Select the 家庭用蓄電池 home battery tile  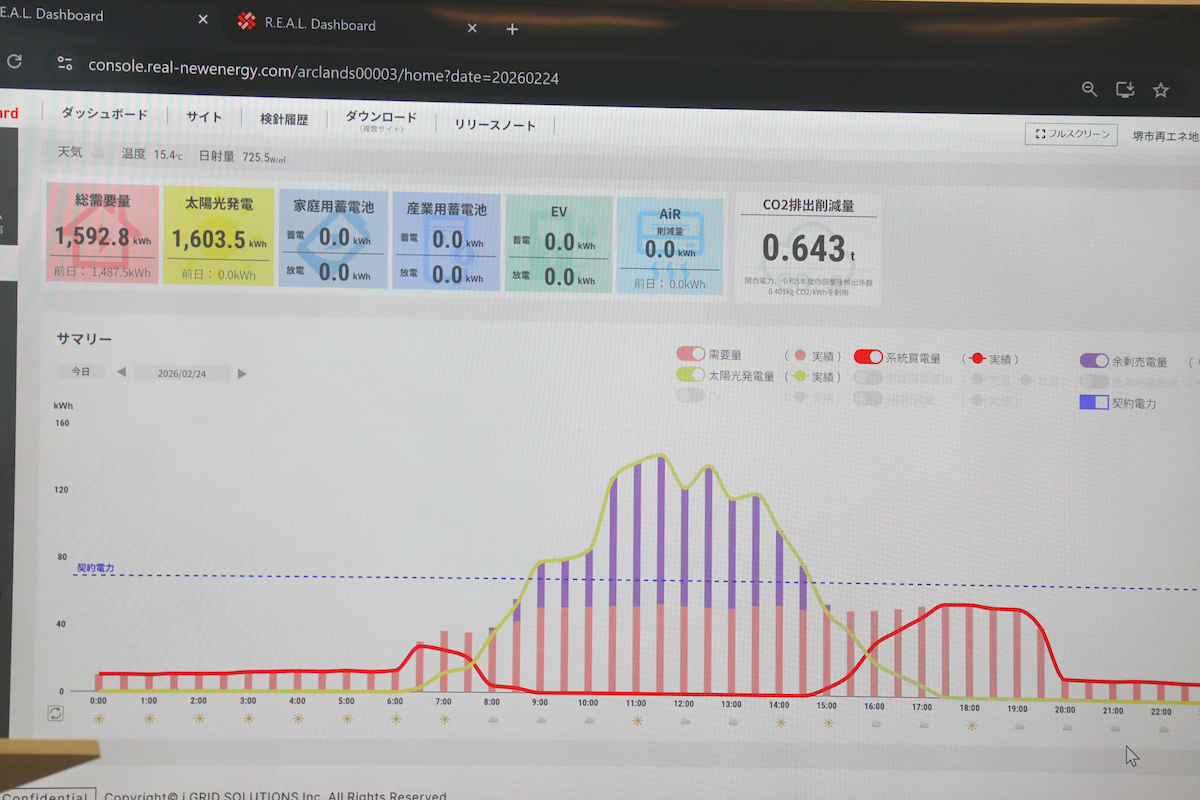(x=333, y=240)
